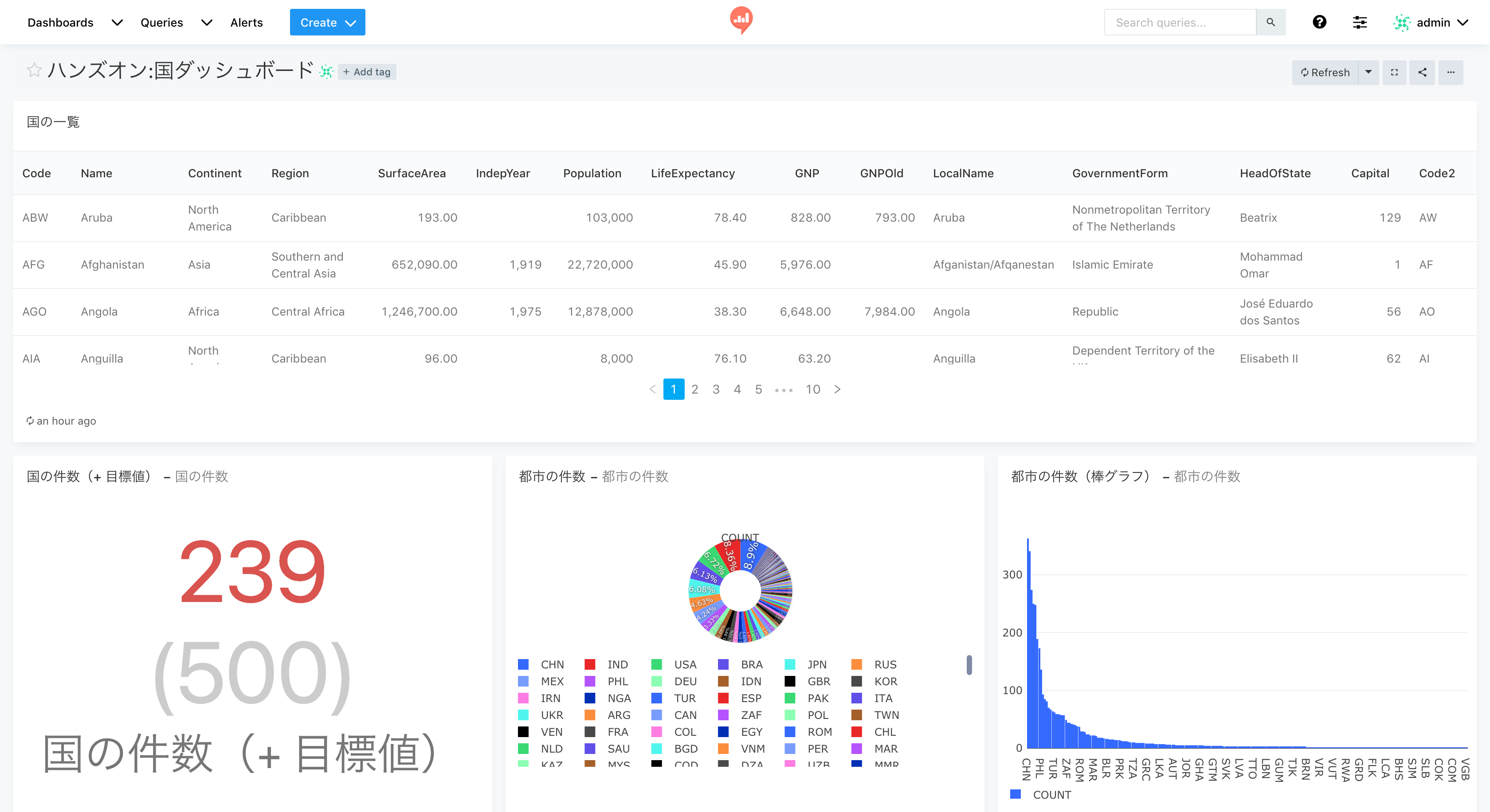Open the help question mark icon
The image size is (1490, 812).
1319,23
